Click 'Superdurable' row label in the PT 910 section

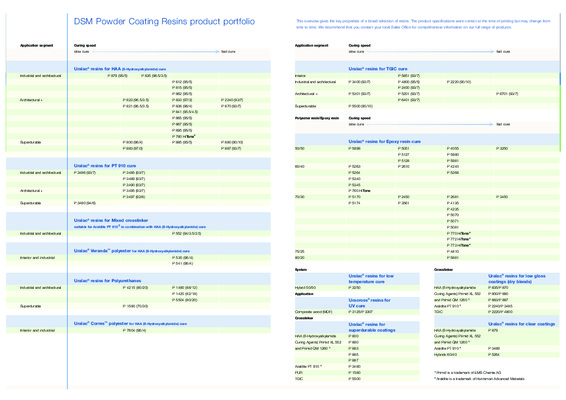(30, 203)
